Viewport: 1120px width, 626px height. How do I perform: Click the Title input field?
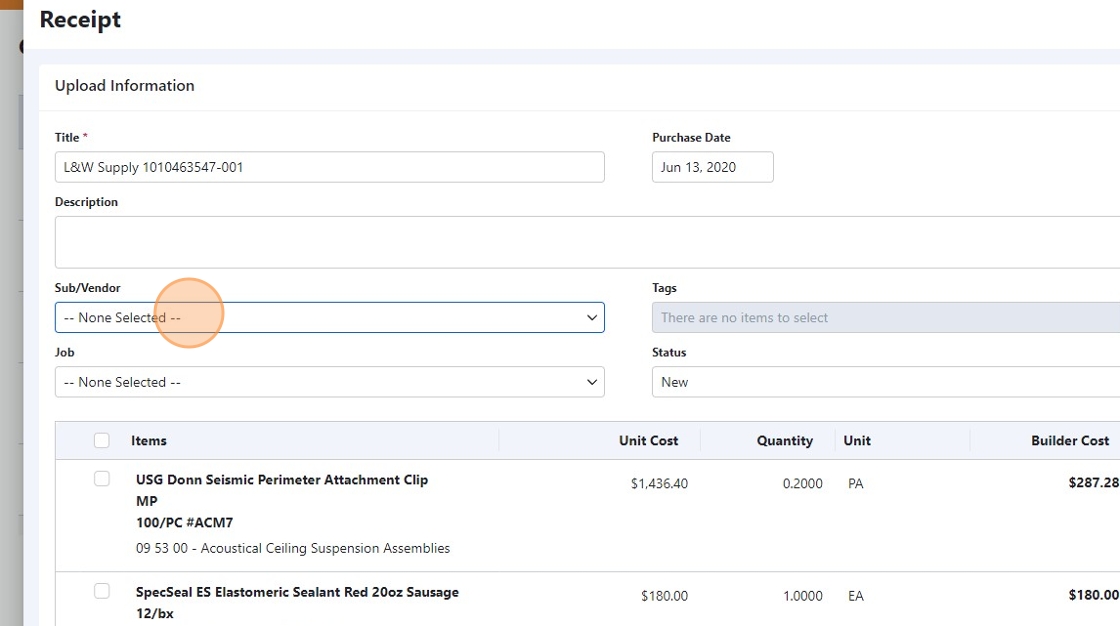[x=329, y=167]
